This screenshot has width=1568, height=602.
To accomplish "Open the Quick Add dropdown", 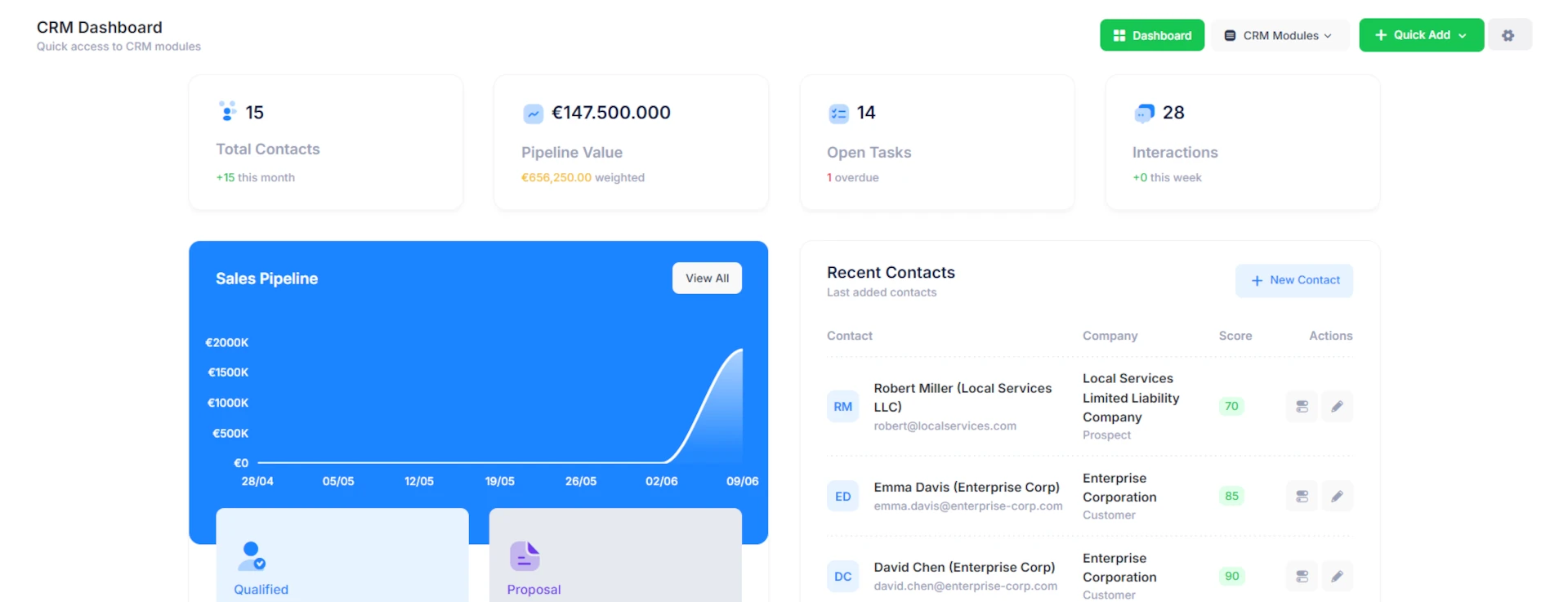I will 1421,35.
